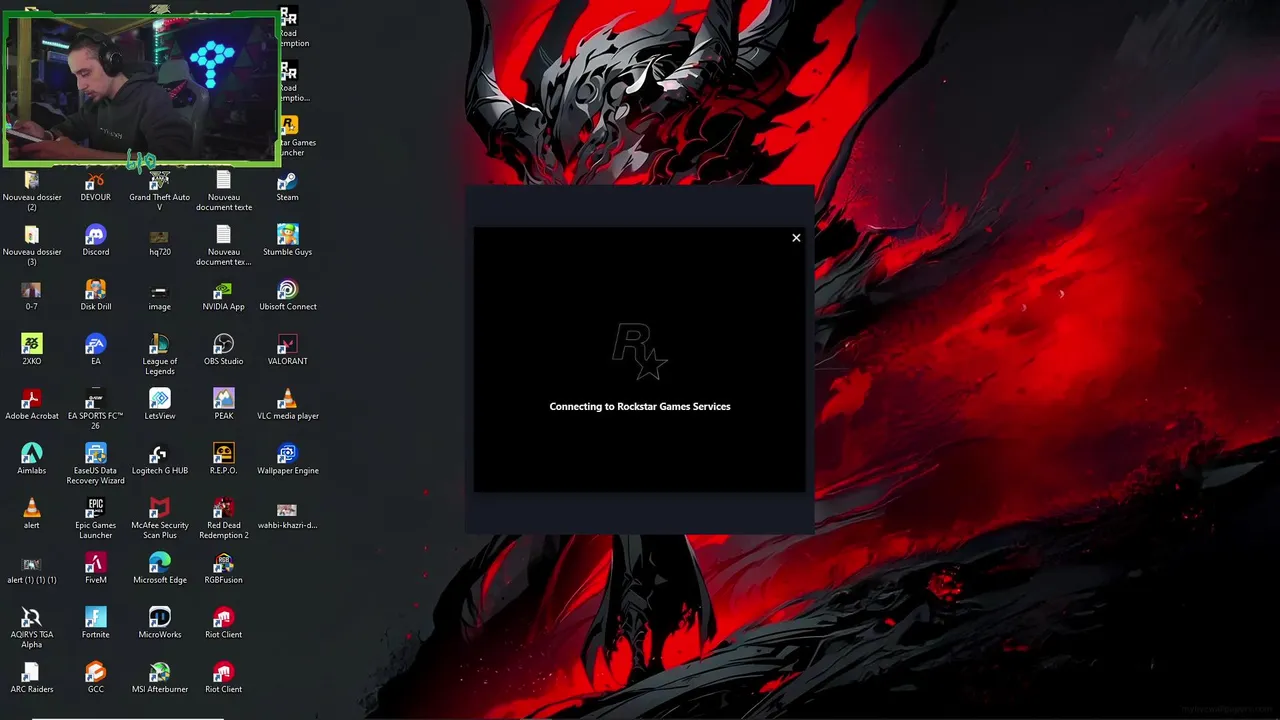Screen dimensions: 1280x720
Task: Launch the Logitech G HUB icon
Action: [x=160, y=460]
